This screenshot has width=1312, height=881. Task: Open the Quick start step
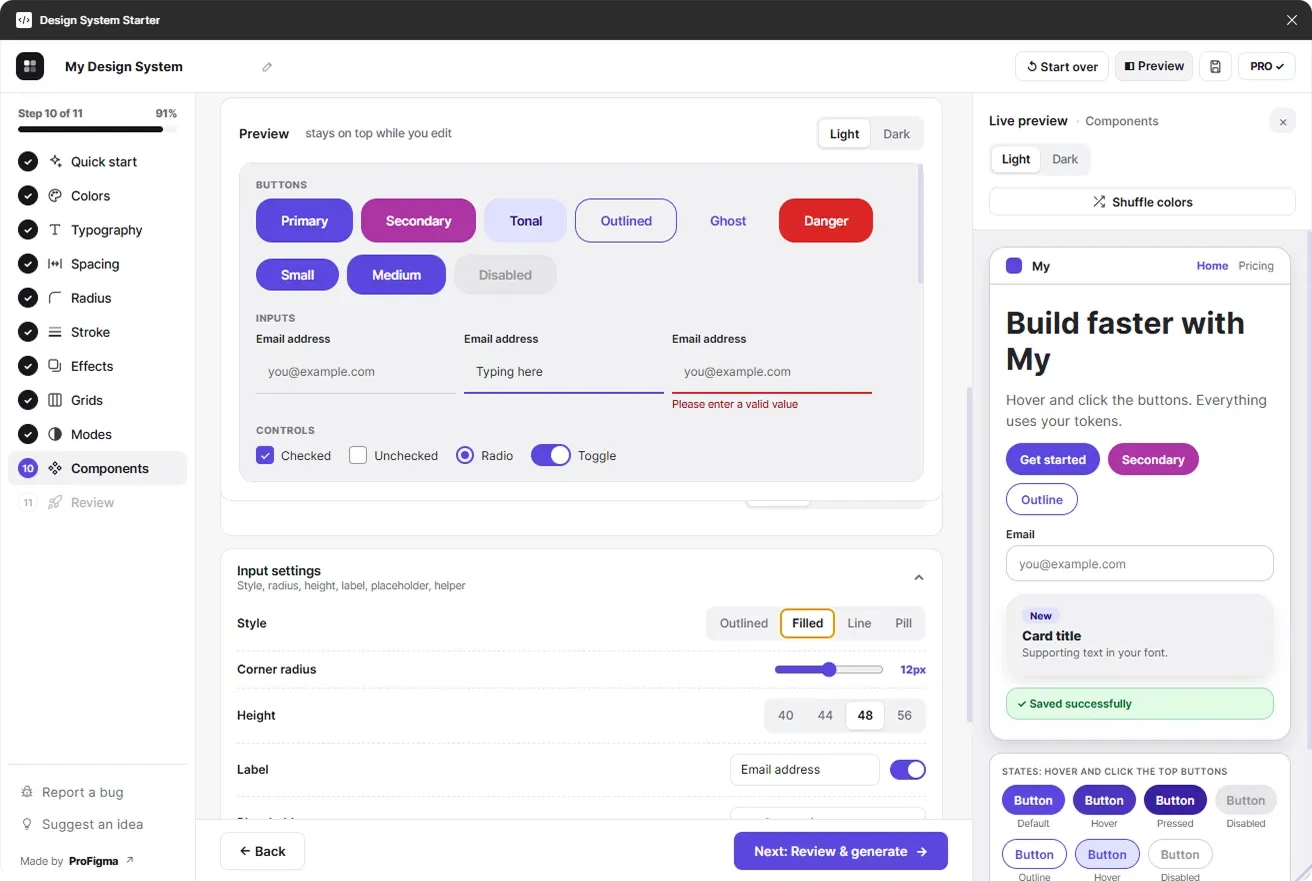97,162
